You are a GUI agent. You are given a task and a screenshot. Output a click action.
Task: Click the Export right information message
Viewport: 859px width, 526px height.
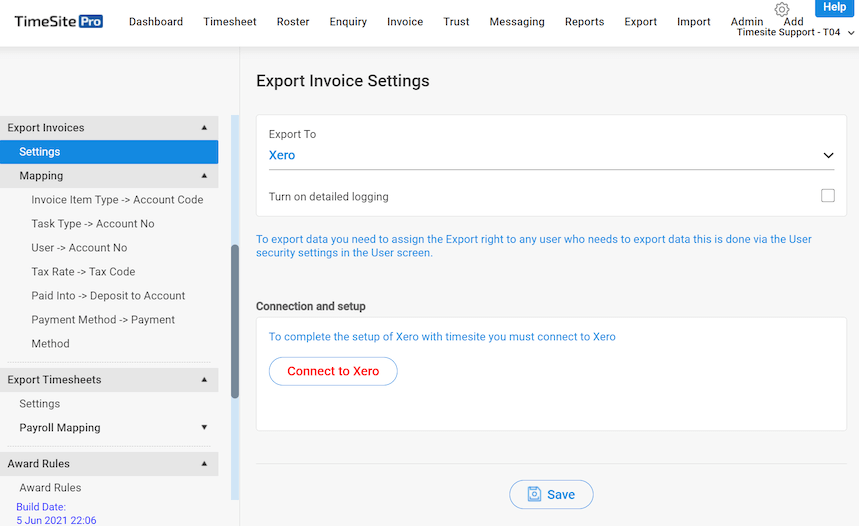pos(534,246)
